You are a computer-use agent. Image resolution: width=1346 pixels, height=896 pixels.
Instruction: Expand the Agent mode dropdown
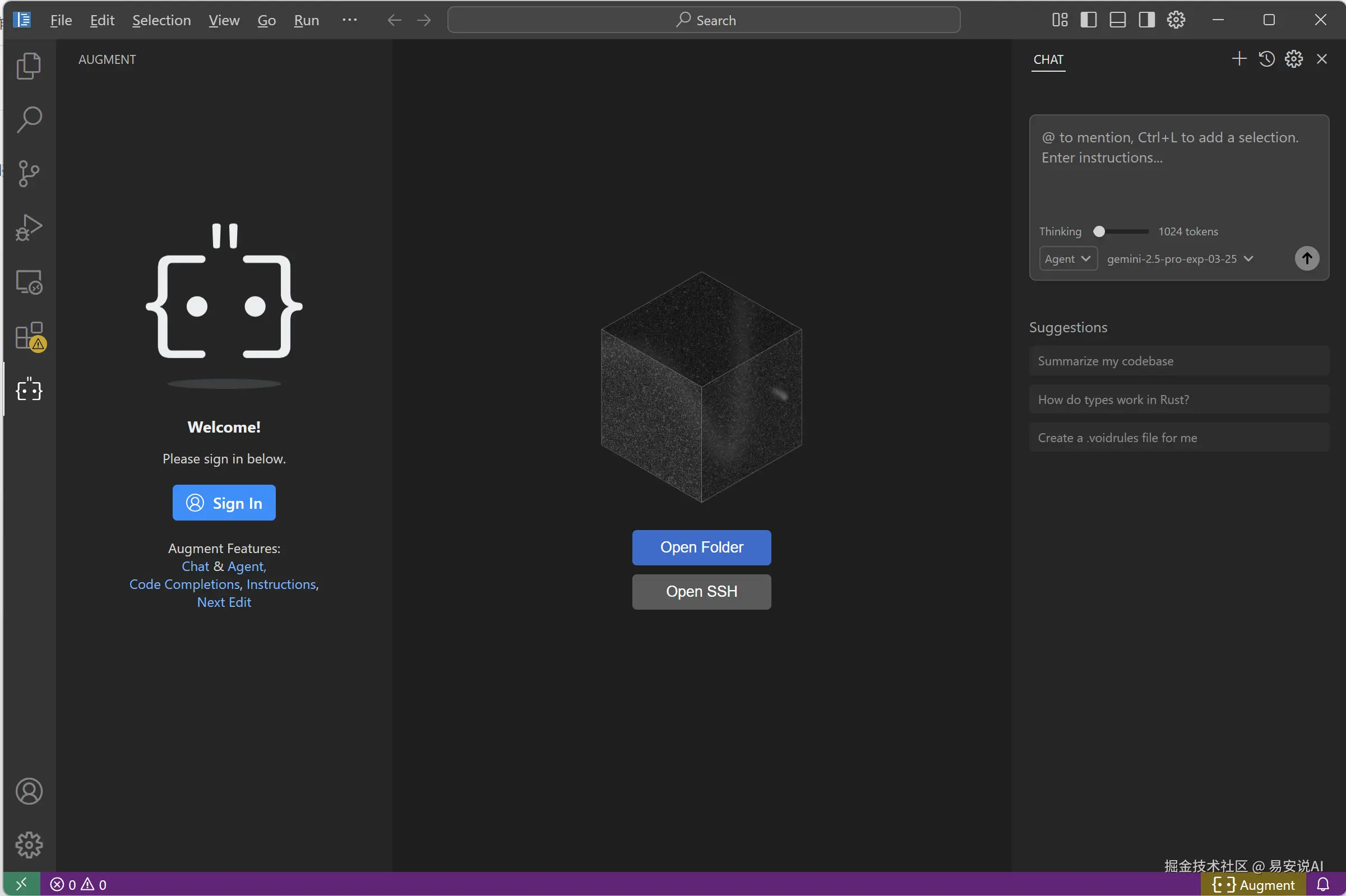[x=1067, y=259]
